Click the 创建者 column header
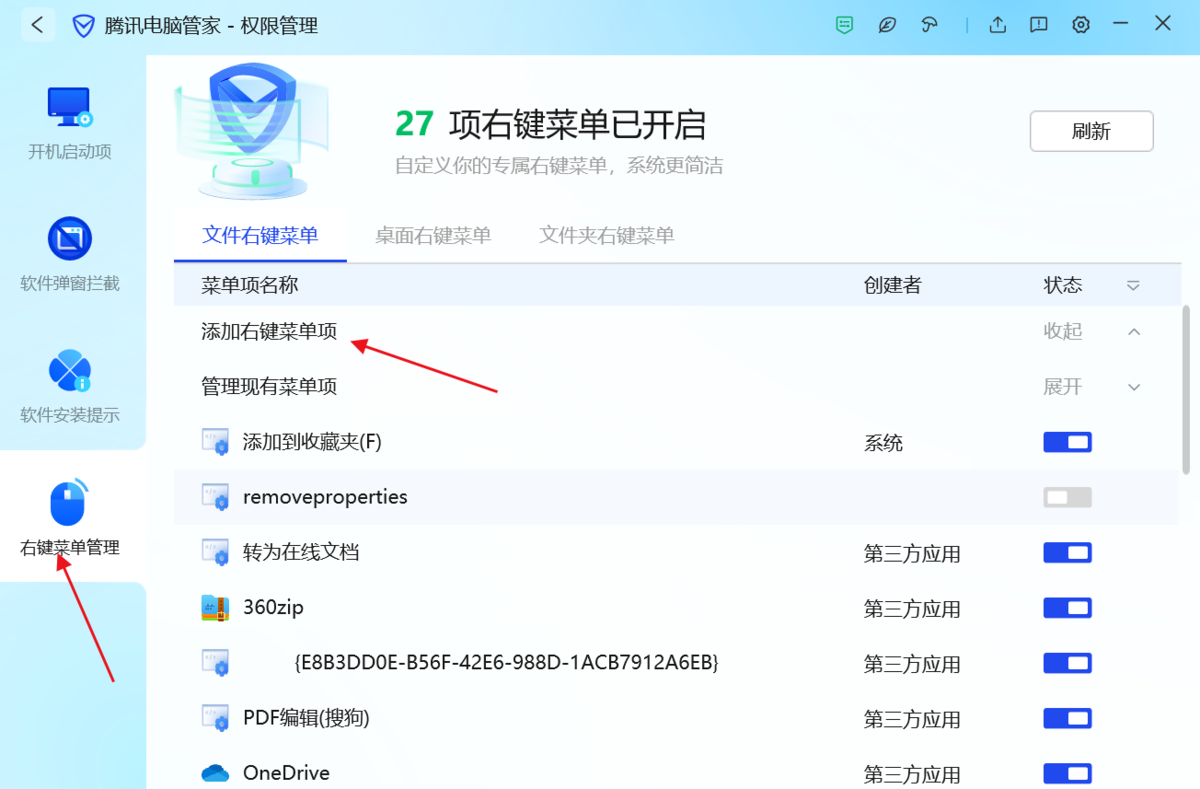The height and width of the screenshot is (789, 1200). pyautogui.click(x=892, y=286)
